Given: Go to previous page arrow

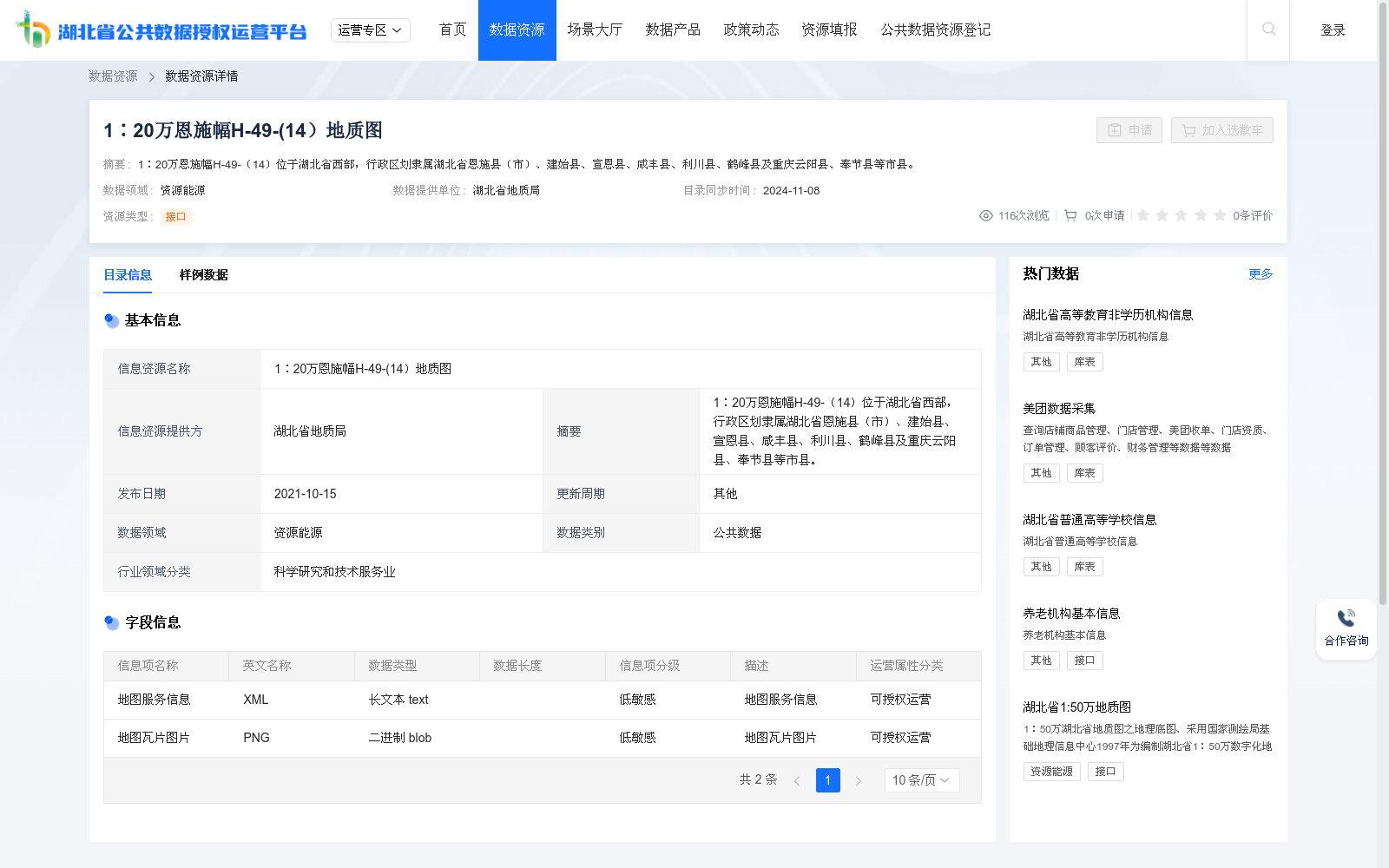Looking at the screenshot, I should 797,781.
